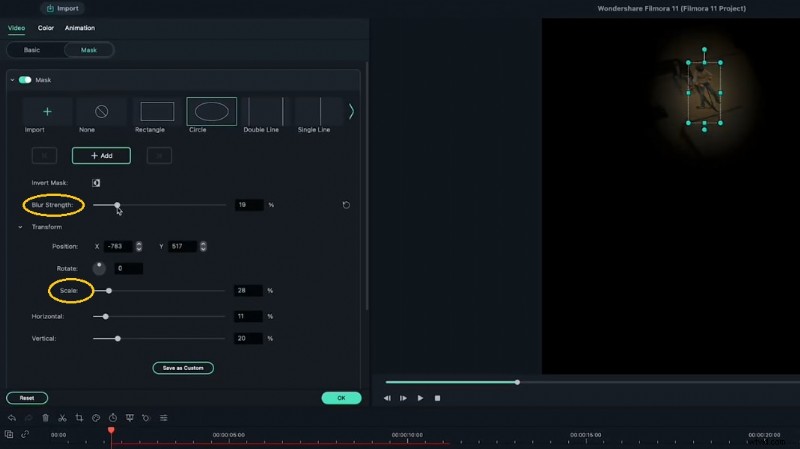The width and height of the screenshot is (800, 449).
Task: Choose the Rectangle mask shape
Action: (x=157, y=112)
